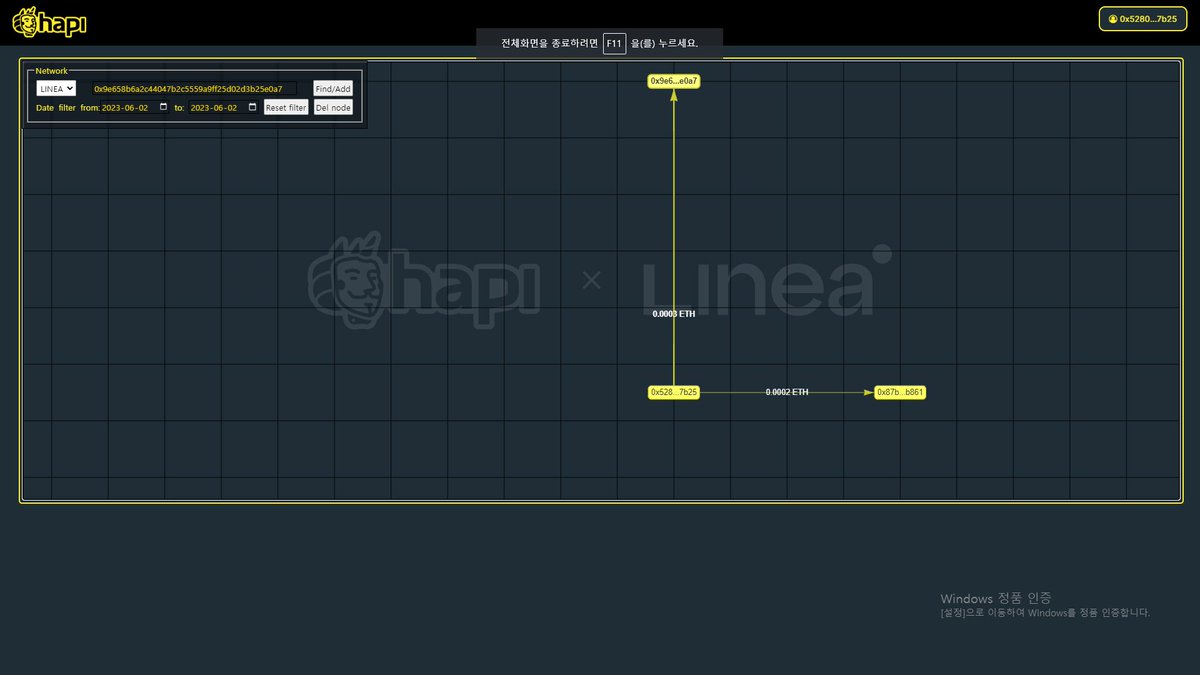The width and height of the screenshot is (1200, 675).
Task: Select the 0x528...7b25 node
Action: (674, 392)
